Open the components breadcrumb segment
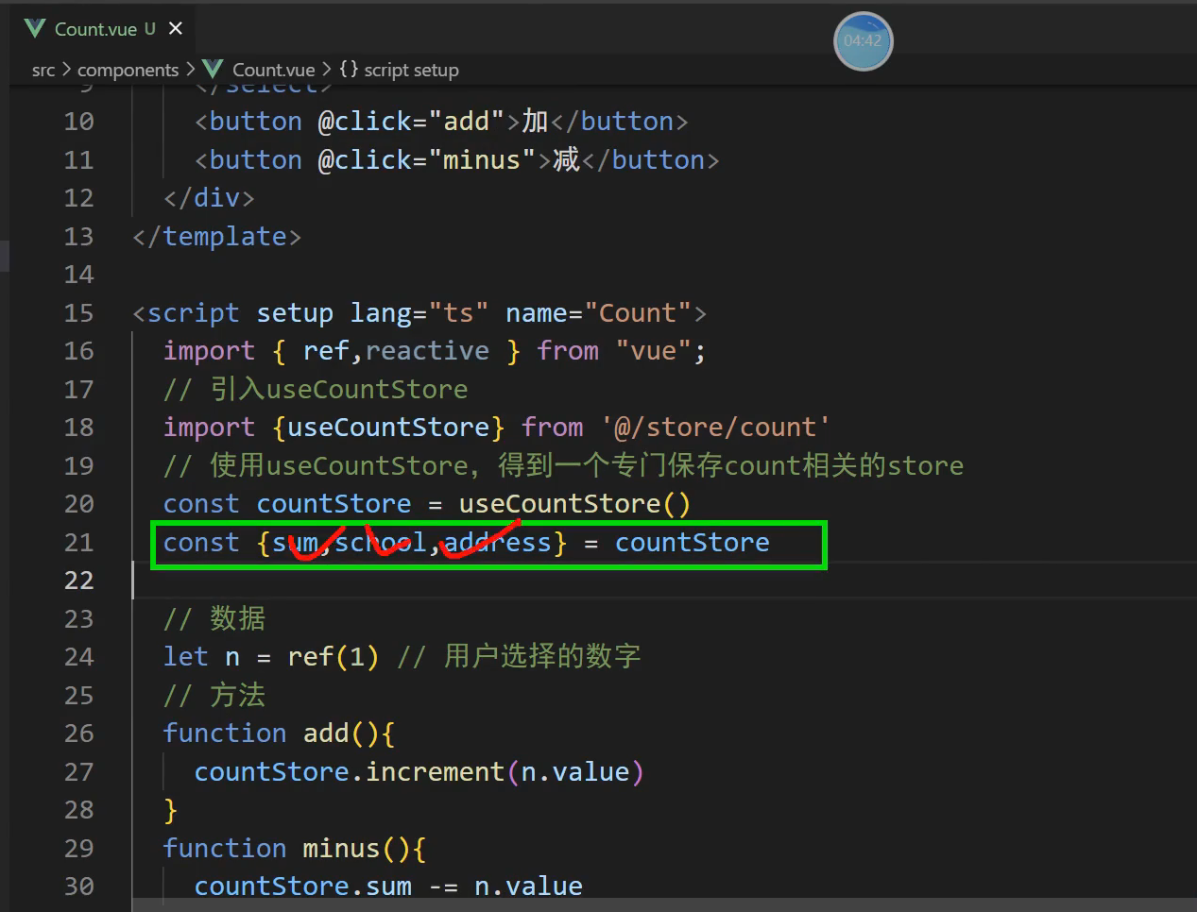 pos(127,70)
